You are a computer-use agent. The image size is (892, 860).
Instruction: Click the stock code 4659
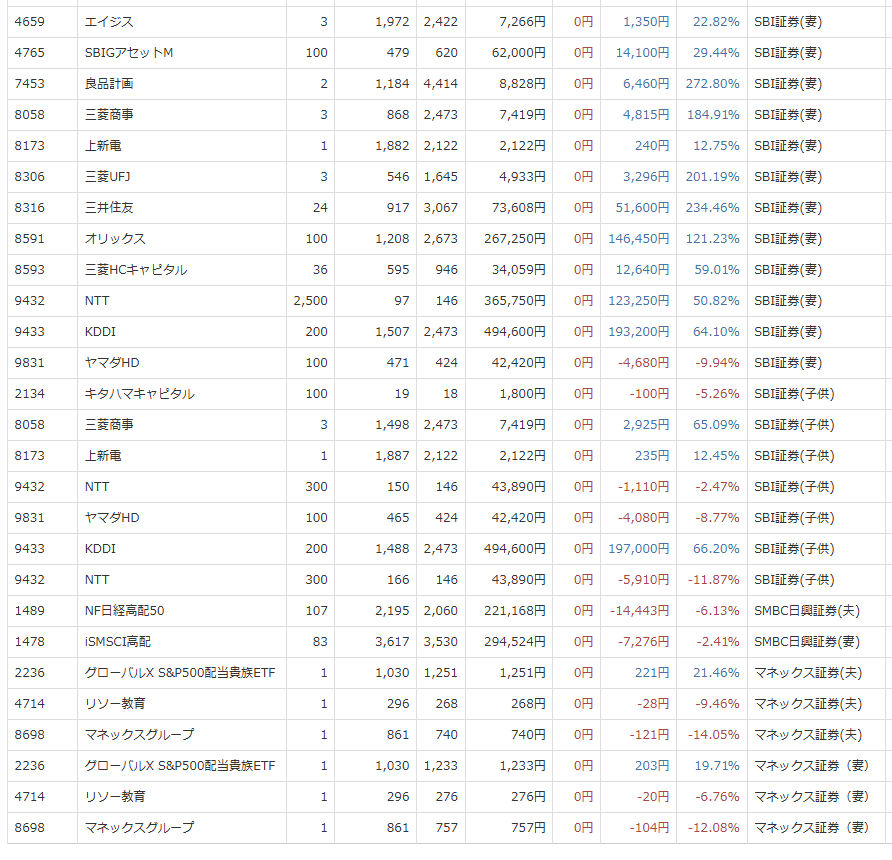pyautogui.click(x=30, y=22)
